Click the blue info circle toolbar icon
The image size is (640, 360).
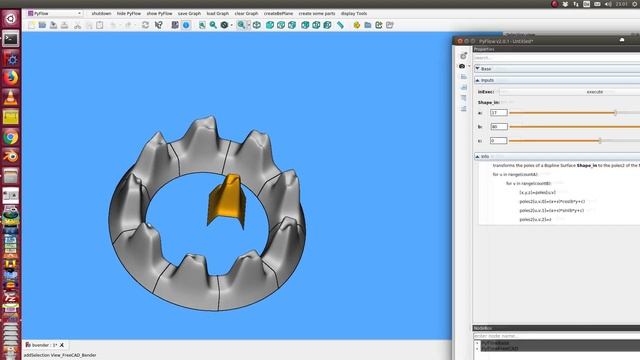(186, 25)
